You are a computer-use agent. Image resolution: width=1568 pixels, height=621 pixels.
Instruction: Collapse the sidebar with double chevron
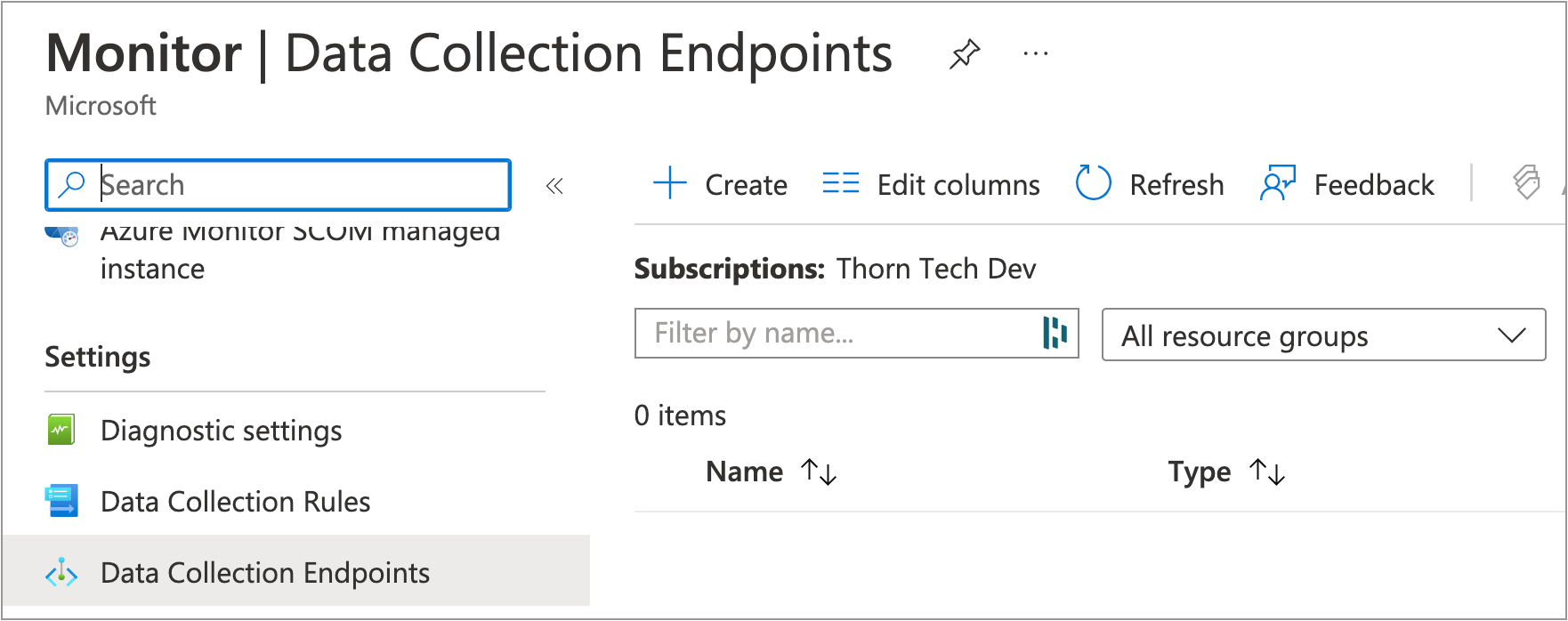pos(554,186)
